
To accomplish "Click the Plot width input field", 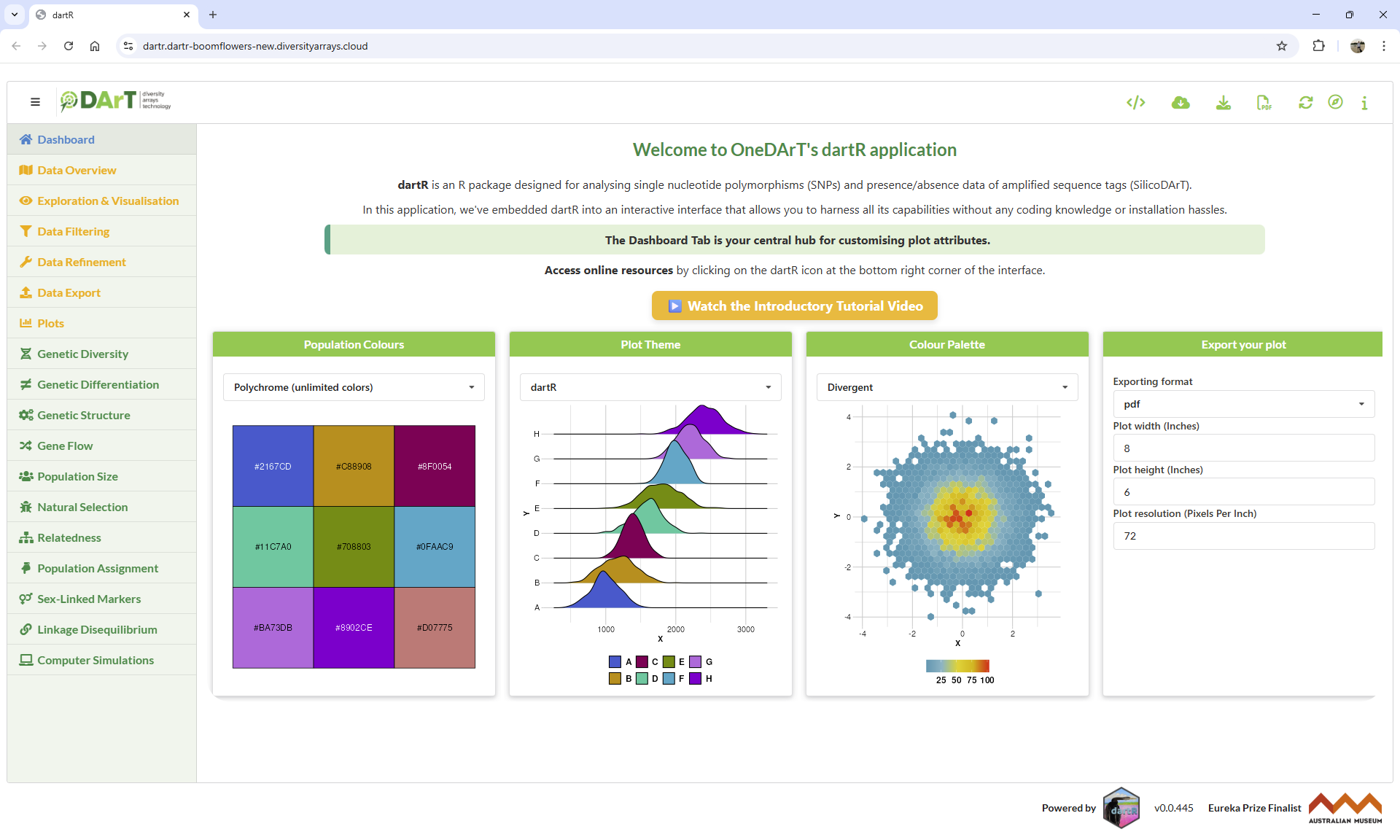I will (x=1244, y=448).
